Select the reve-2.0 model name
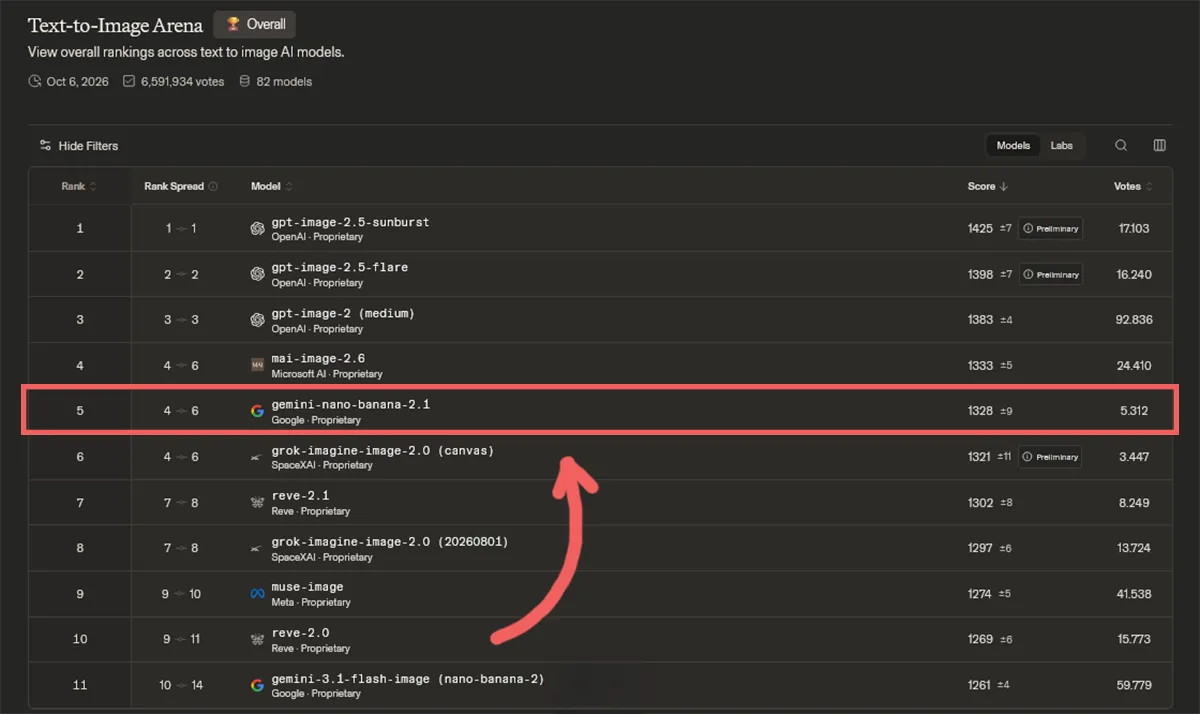 (300, 633)
